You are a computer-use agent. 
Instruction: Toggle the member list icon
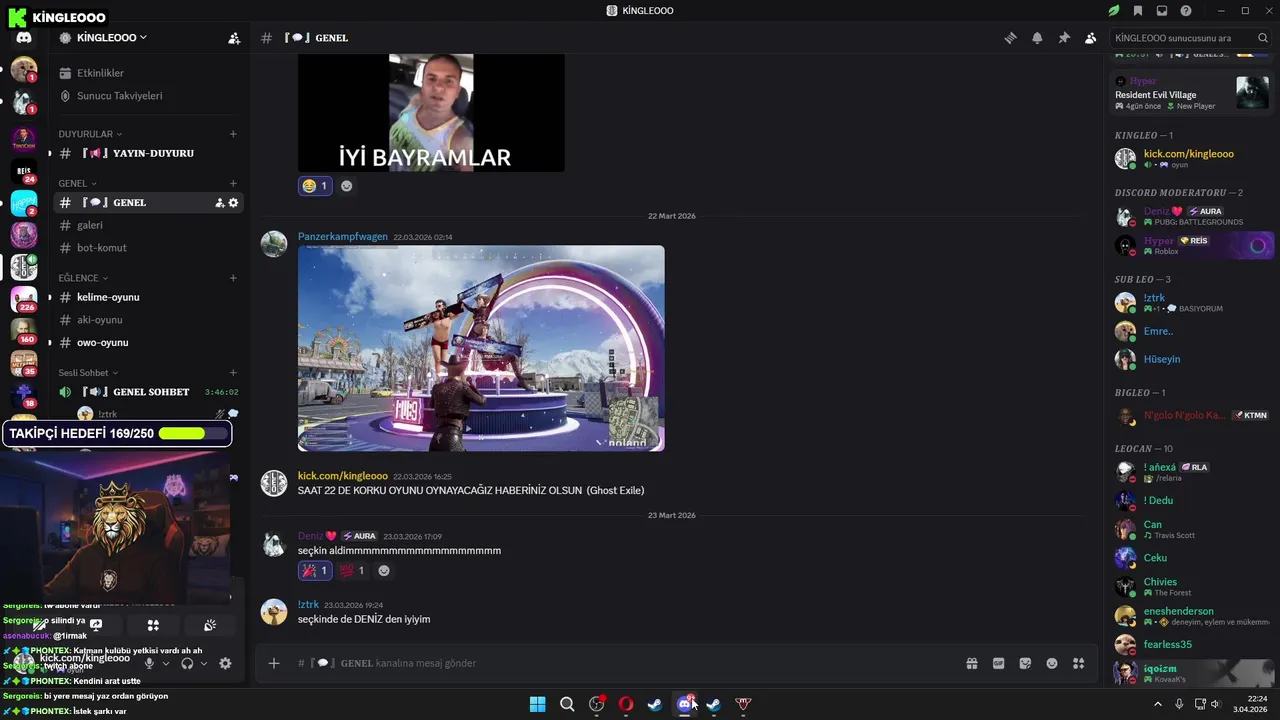coord(1090,38)
